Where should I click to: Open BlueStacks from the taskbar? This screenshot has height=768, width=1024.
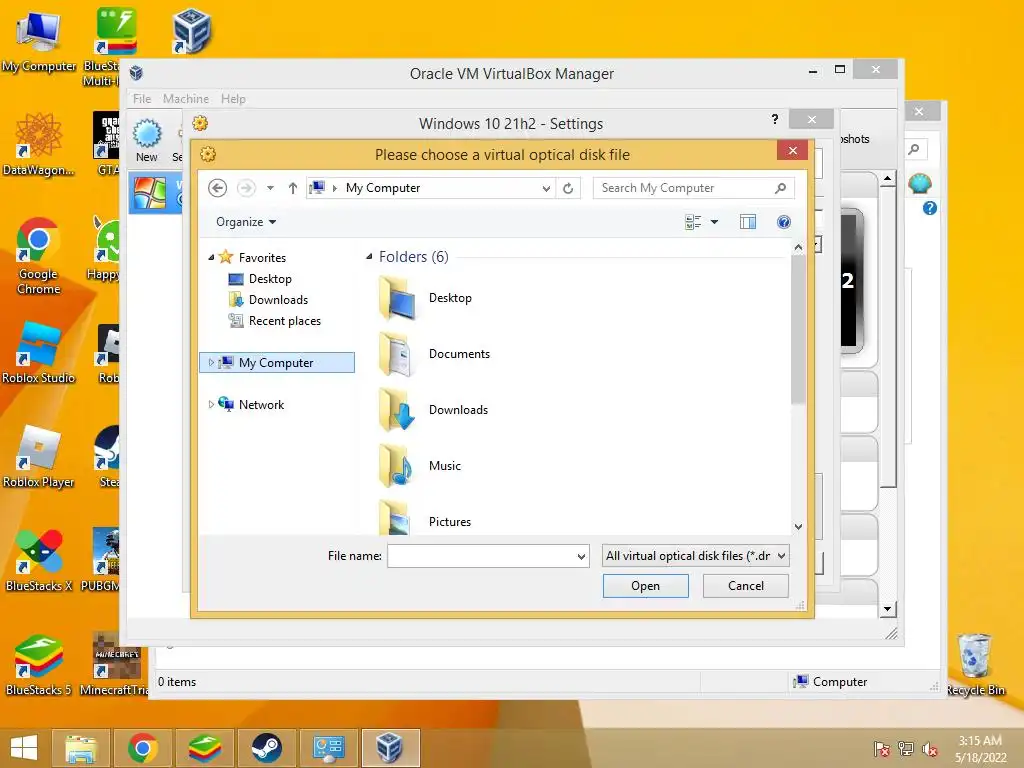pos(205,748)
